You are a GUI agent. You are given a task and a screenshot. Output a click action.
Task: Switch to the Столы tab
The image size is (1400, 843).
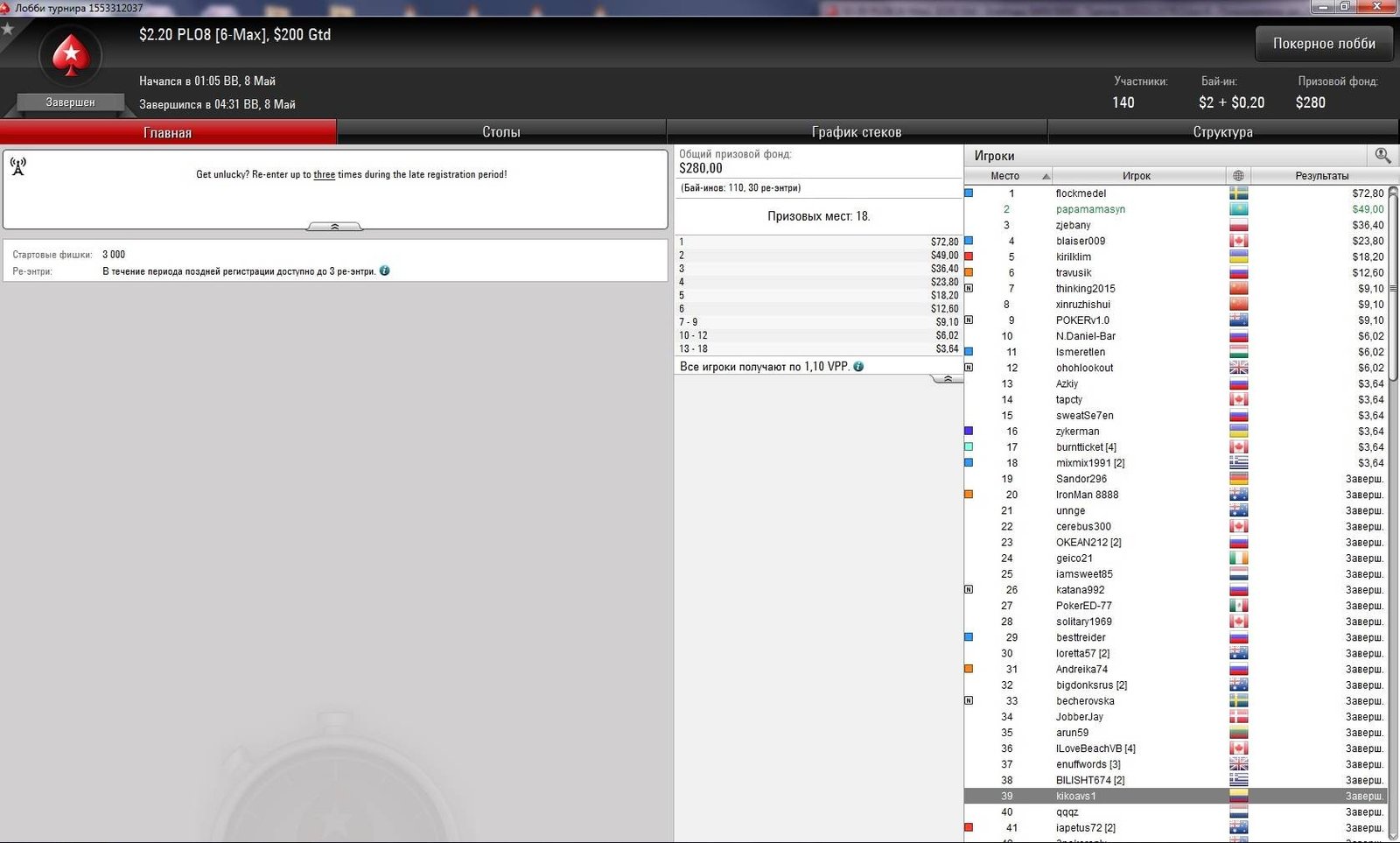500,132
